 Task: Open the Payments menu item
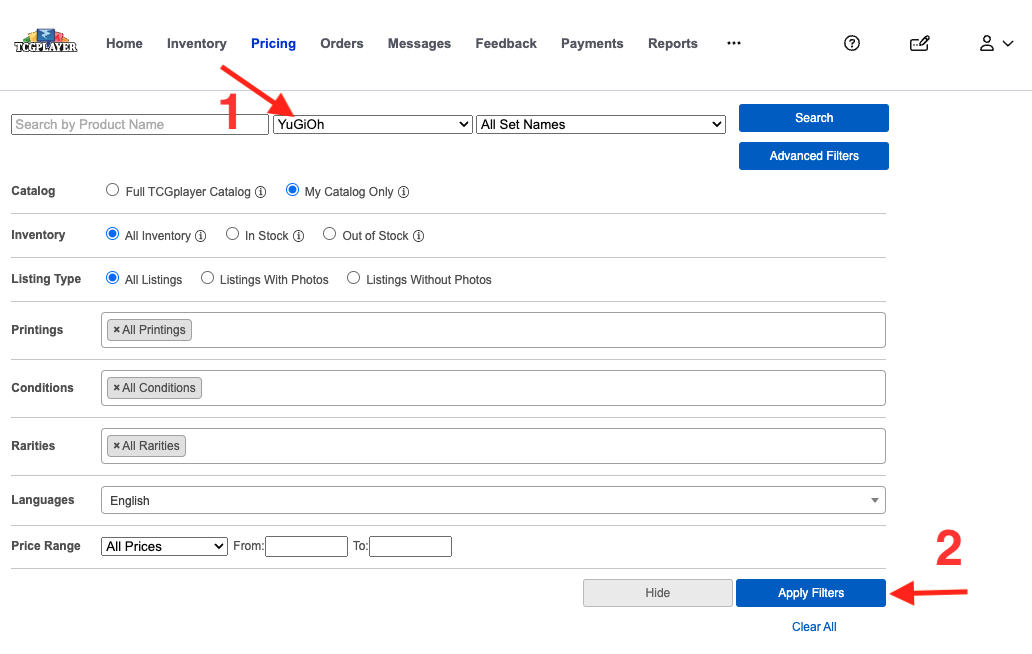[592, 43]
